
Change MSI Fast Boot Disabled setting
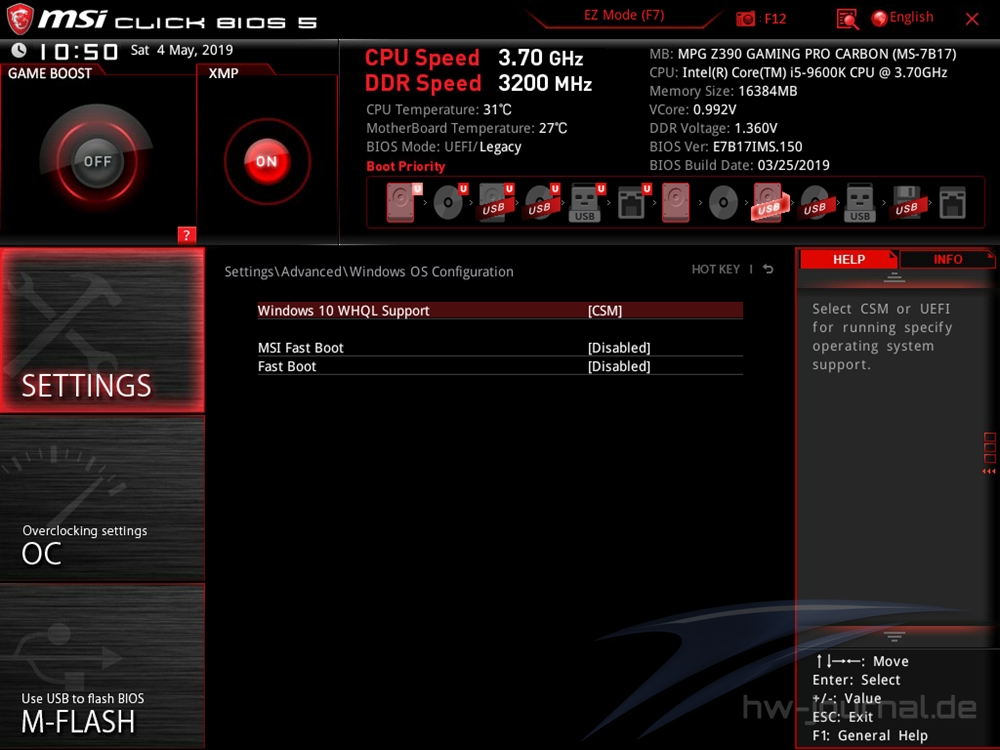[500, 348]
